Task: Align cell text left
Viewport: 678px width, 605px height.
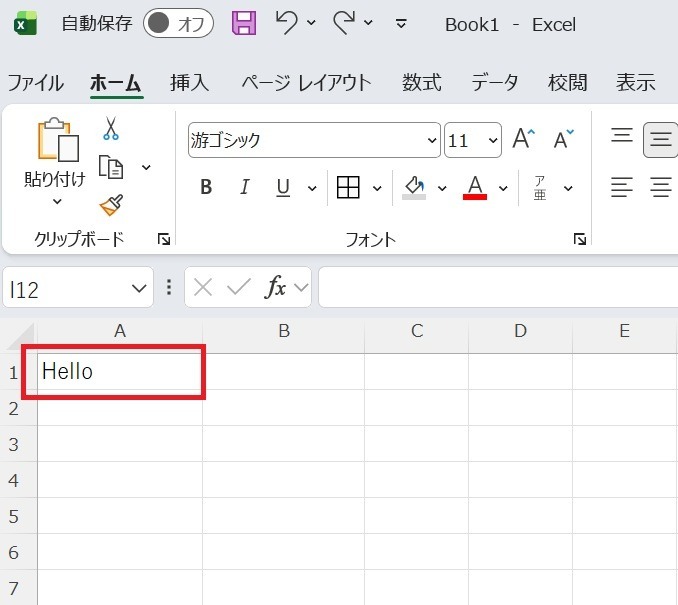Action: tap(622, 187)
